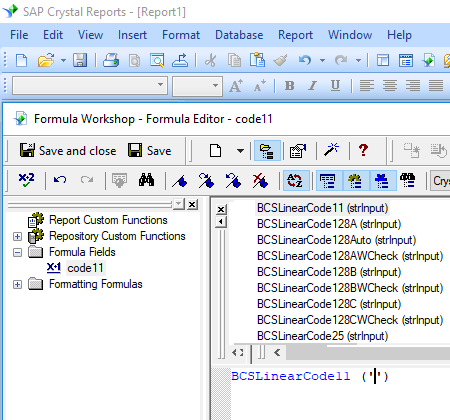Open the Undo history dropdown arrow
The image size is (450, 420).
pos(322,60)
